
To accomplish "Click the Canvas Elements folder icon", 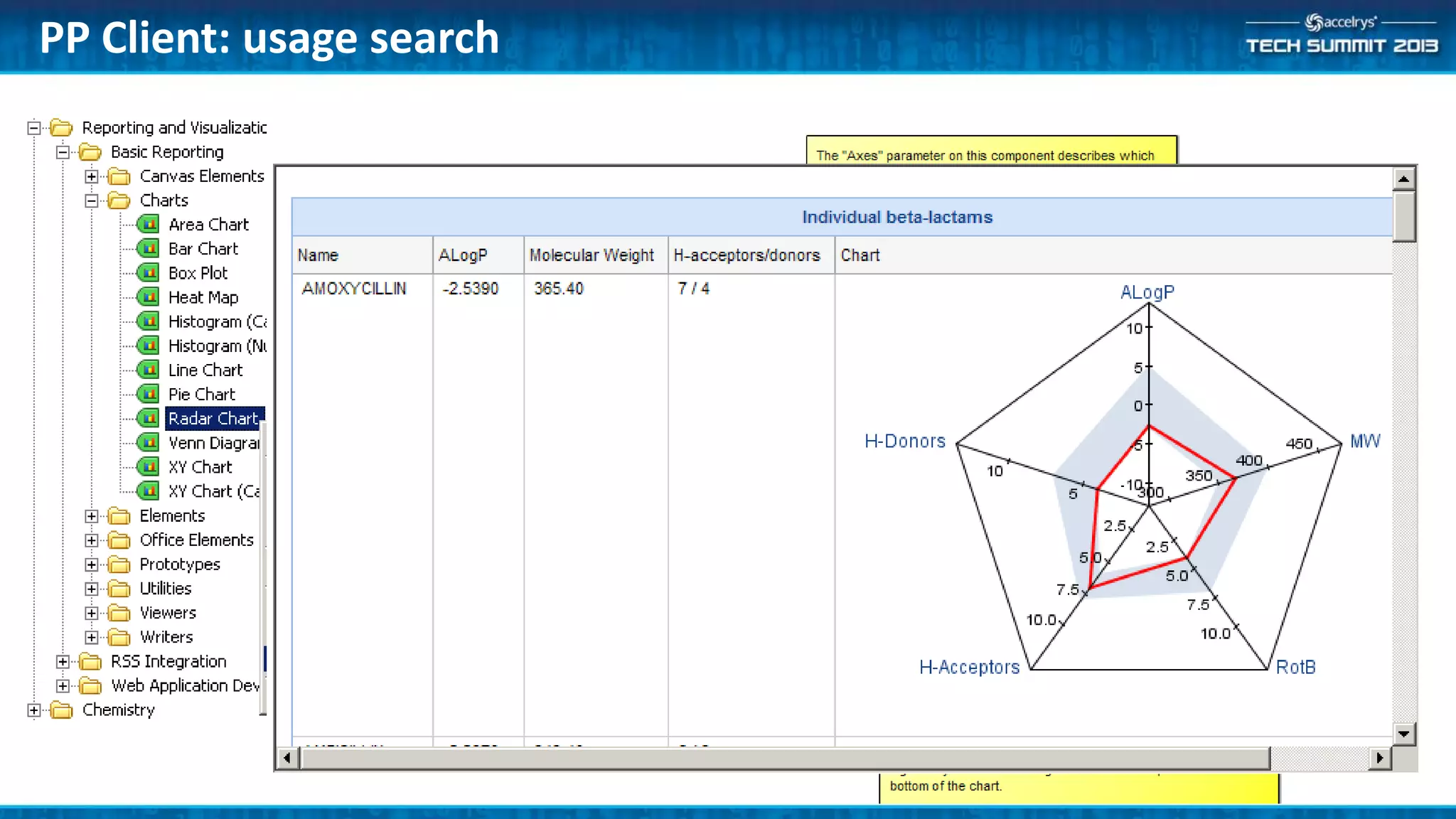I will click(x=119, y=176).
